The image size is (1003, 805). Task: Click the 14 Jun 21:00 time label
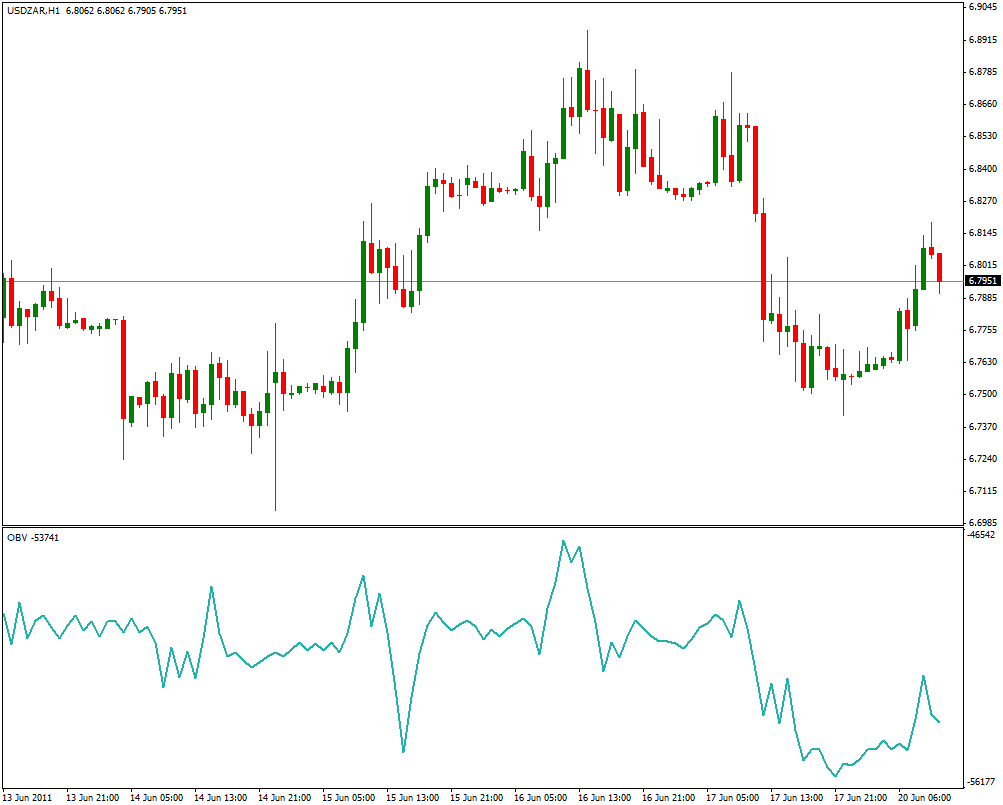[285, 797]
